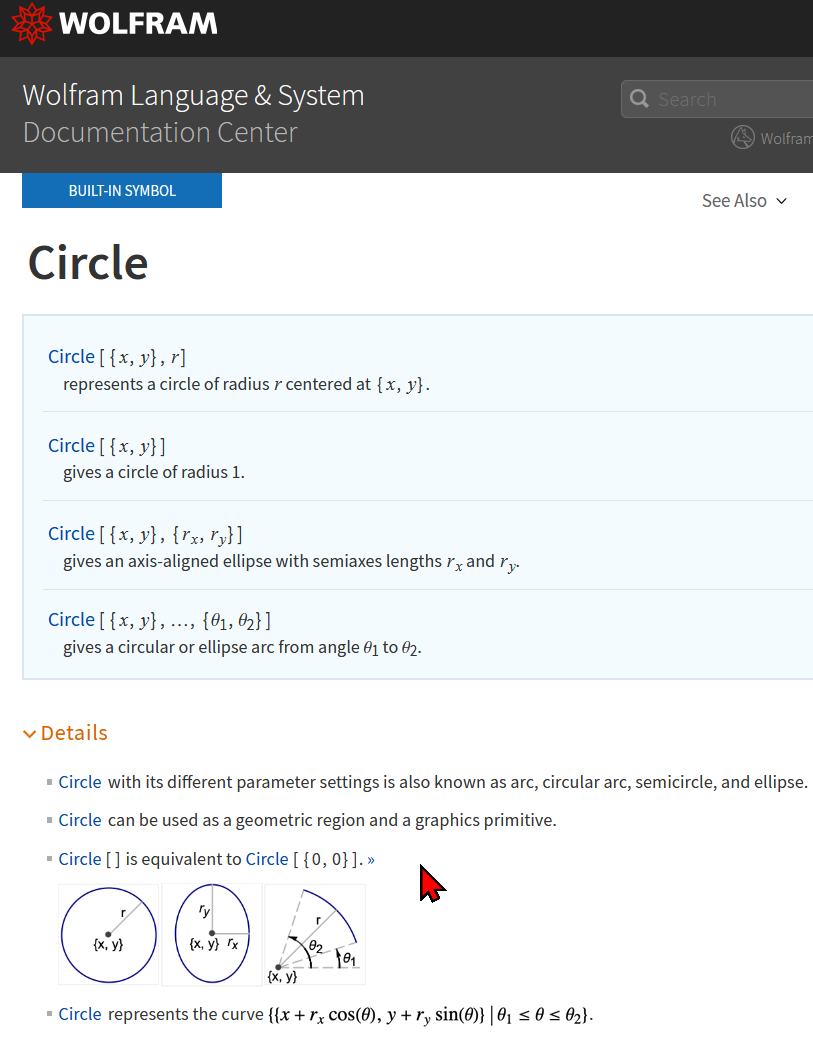Click the circle with radius r thumbnail

(x=109, y=935)
